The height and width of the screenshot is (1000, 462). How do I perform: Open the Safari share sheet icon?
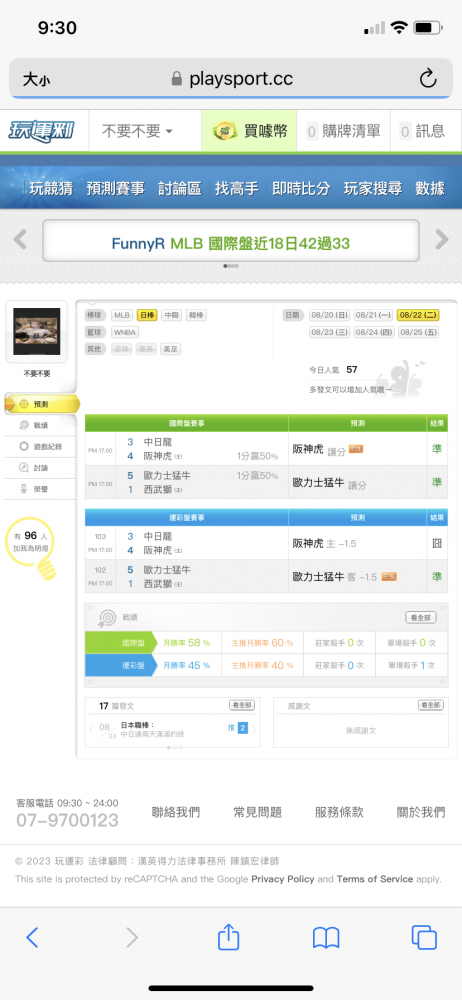click(x=228, y=936)
